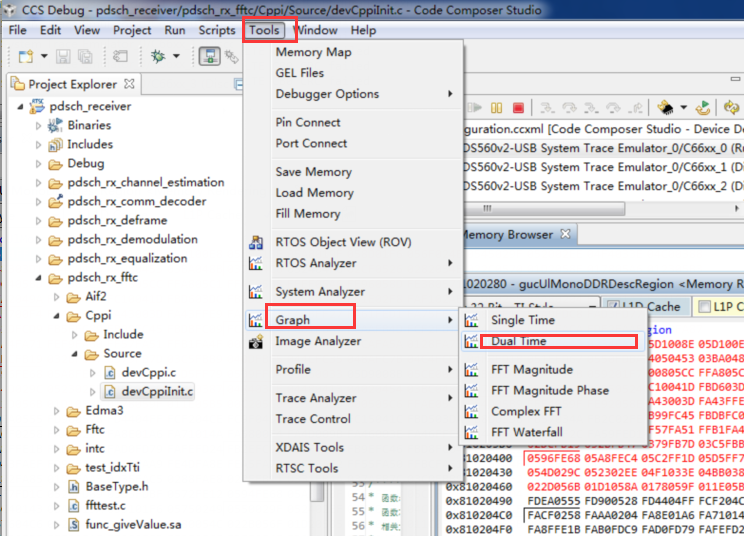Viewport: 744px width, 536px height.
Task: Click the Binaries node icon
Action: coord(55,125)
